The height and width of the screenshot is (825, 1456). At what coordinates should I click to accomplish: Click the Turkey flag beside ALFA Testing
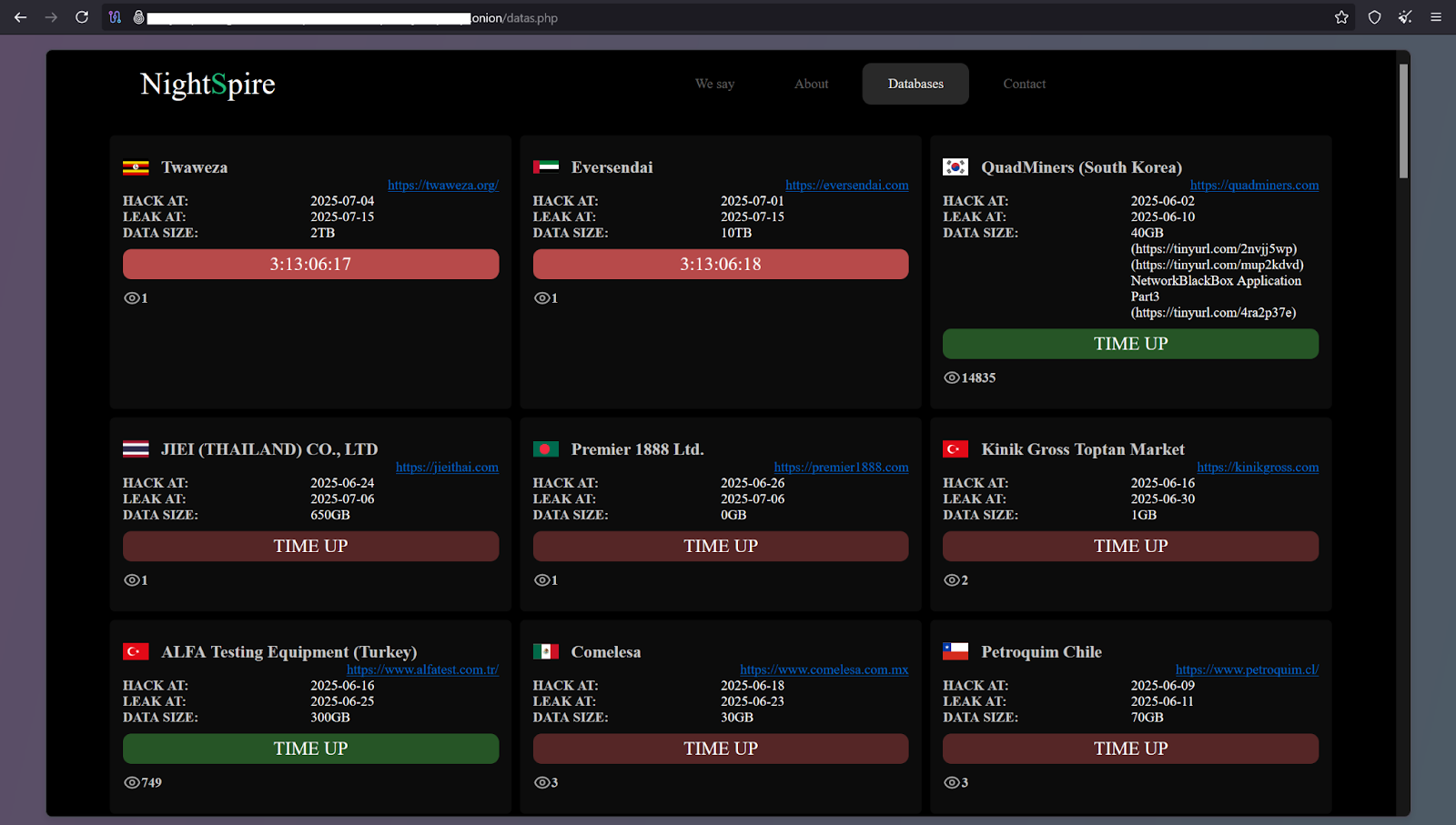[x=136, y=651]
